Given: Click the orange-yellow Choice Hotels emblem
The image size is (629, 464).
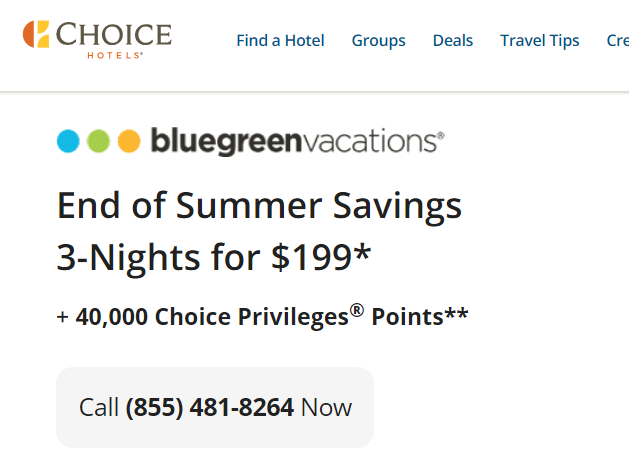Looking at the screenshot, I should tap(36, 34).
